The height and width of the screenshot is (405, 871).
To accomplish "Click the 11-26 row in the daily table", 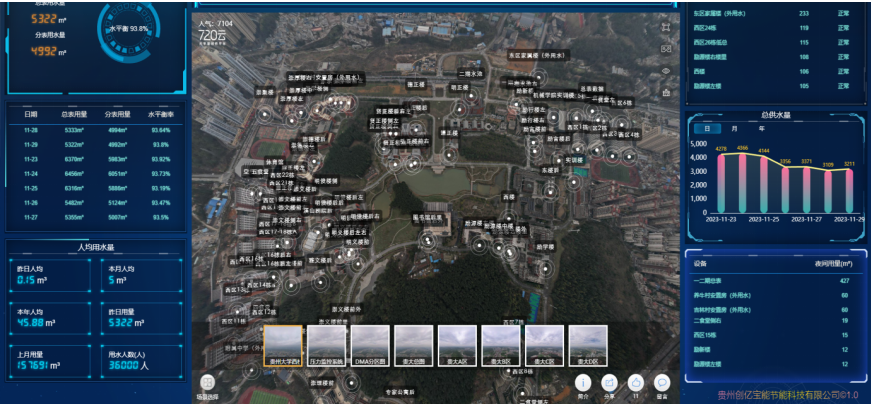I will 95,130.
